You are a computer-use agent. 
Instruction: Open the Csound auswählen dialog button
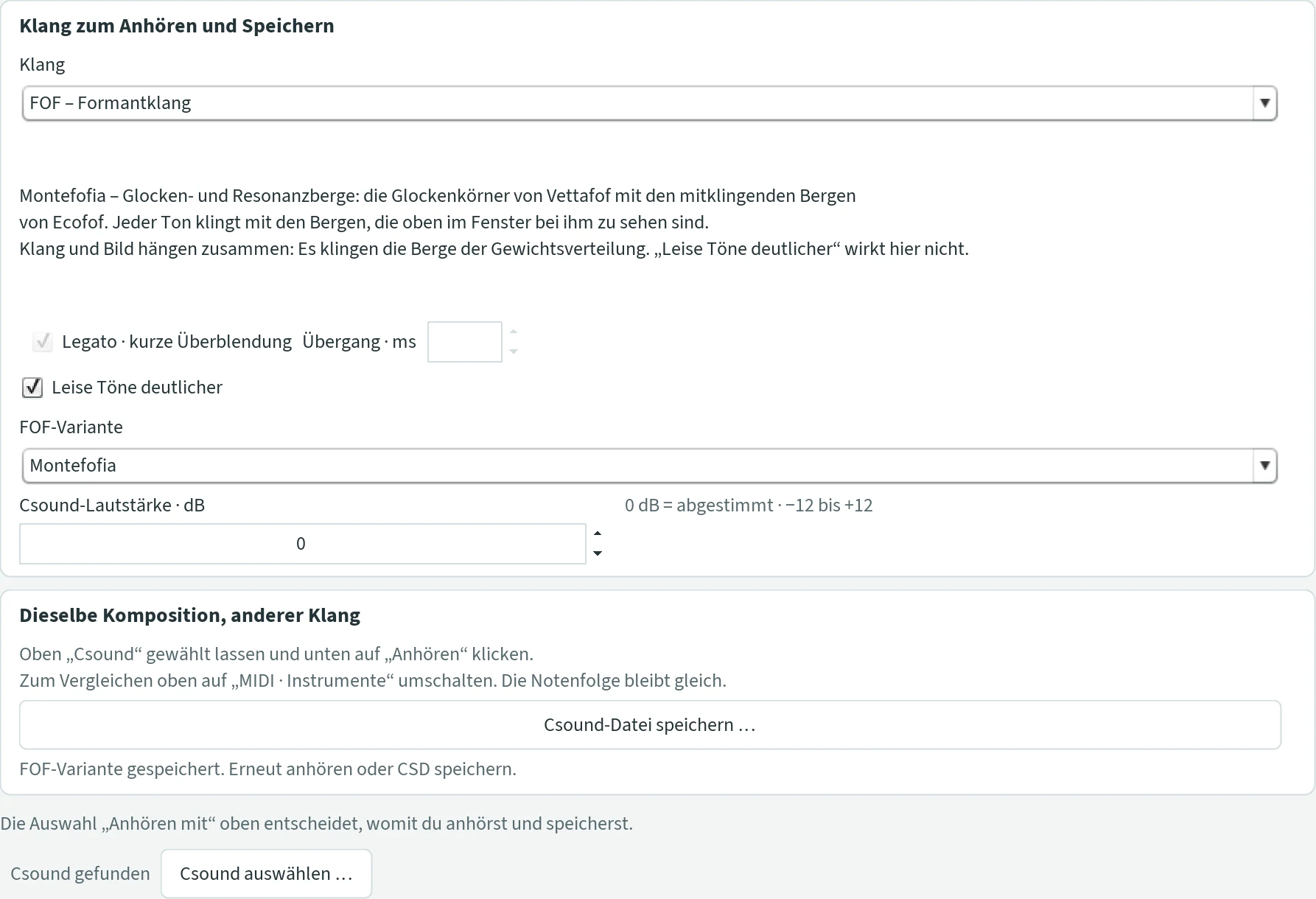click(x=267, y=874)
